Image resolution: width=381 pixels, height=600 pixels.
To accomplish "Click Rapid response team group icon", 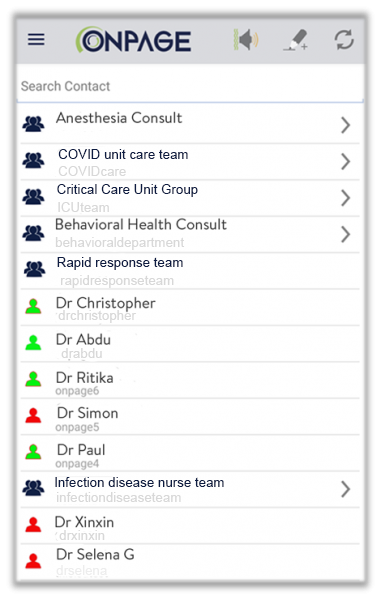I will pos(34,269).
